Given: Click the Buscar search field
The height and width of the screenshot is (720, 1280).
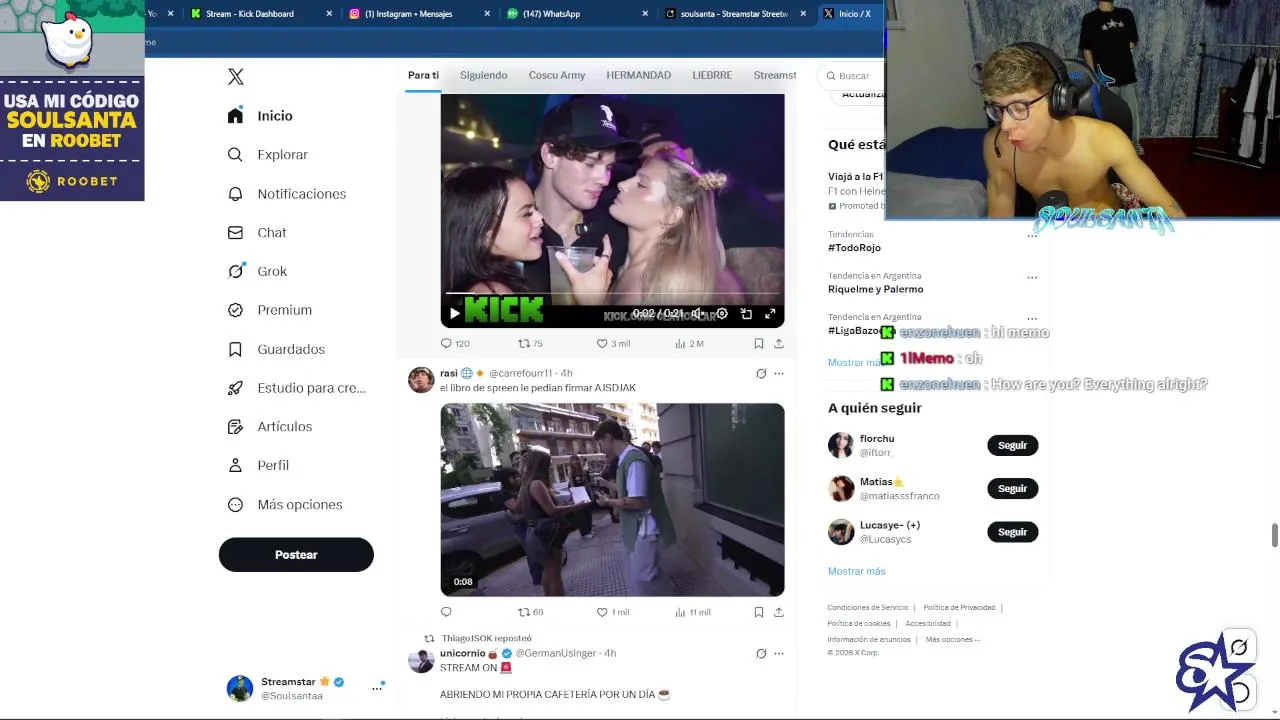Looking at the screenshot, I should click(x=852, y=76).
